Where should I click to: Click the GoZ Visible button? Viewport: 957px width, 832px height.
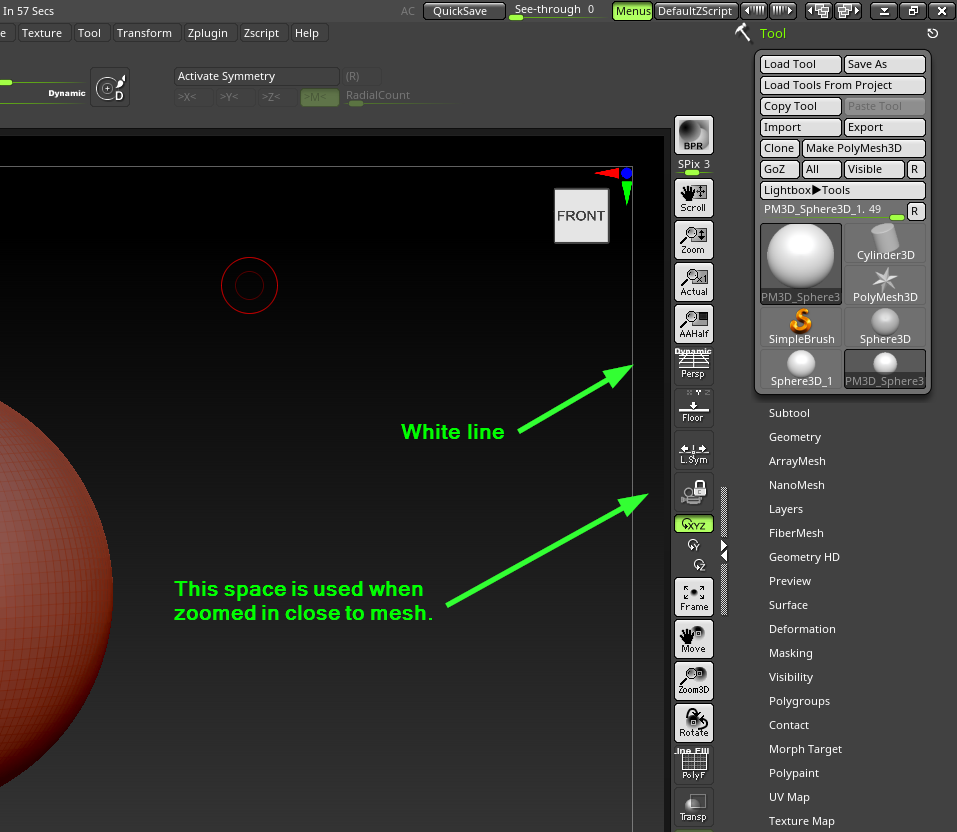pyautogui.click(x=874, y=169)
